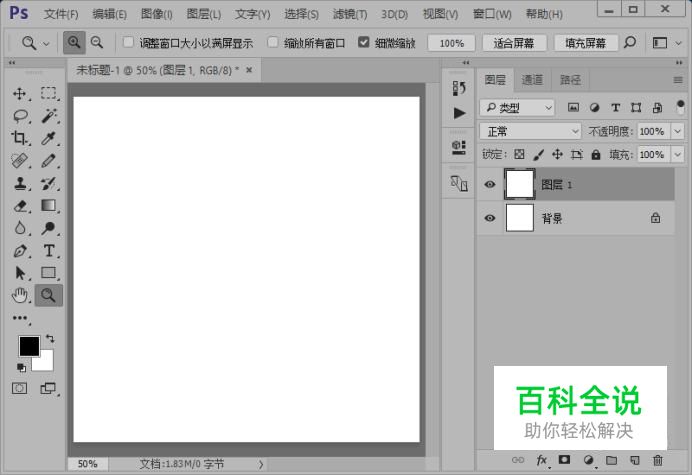Select the Rectangle shape tool

[x=49, y=273]
